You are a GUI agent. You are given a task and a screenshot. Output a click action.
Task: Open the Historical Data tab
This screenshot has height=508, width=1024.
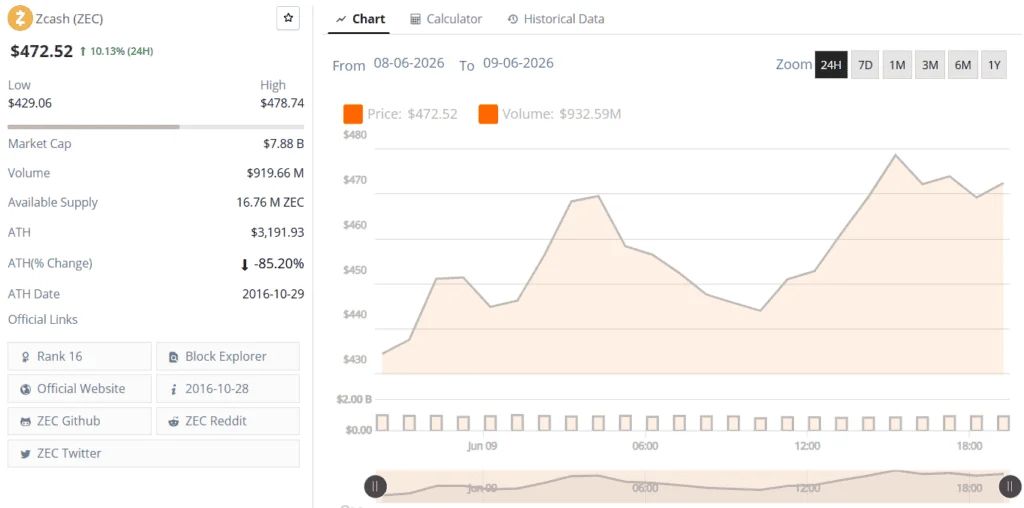(x=556, y=19)
